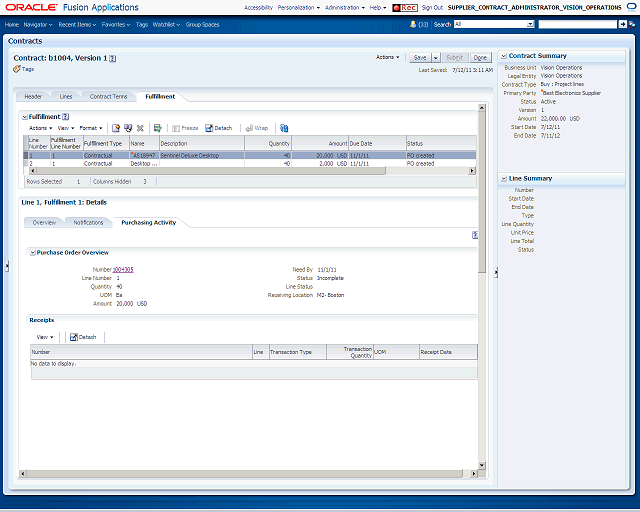Open the Watchlist menu
Screen dimensions: 640x512
tap(166, 24)
